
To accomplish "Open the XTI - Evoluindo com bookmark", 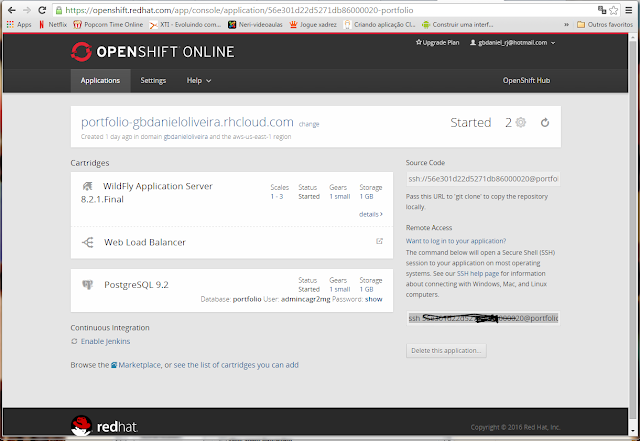I will coord(185,24).
